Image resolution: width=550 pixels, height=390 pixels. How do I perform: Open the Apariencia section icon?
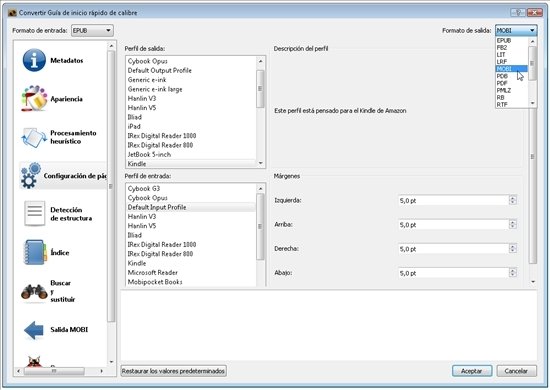click(x=34, y=99)
